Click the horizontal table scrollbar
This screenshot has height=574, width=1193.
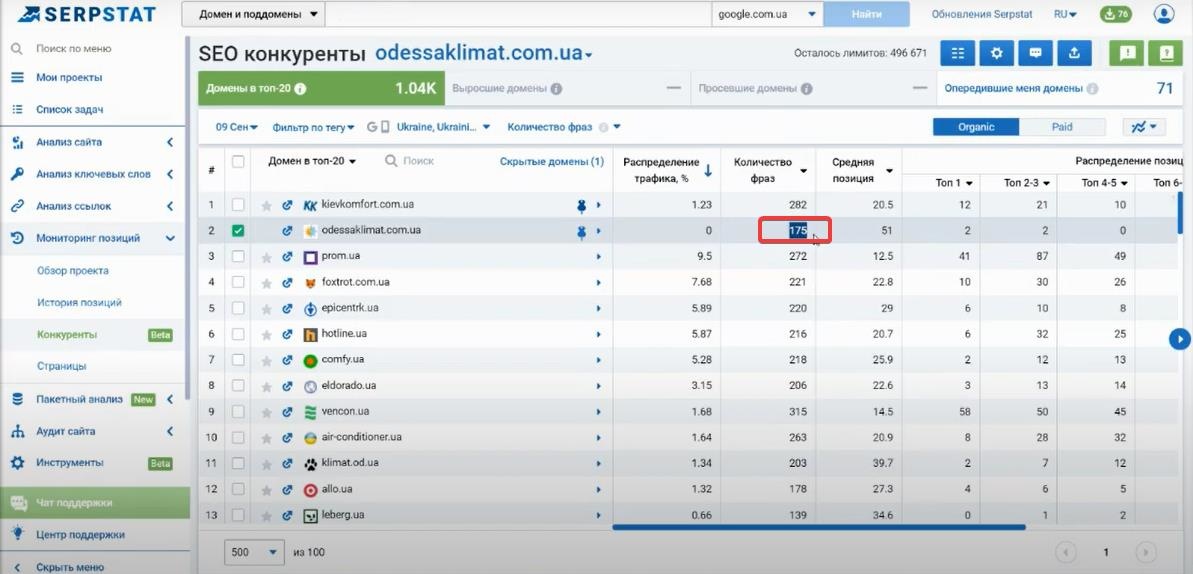point(819,526)
